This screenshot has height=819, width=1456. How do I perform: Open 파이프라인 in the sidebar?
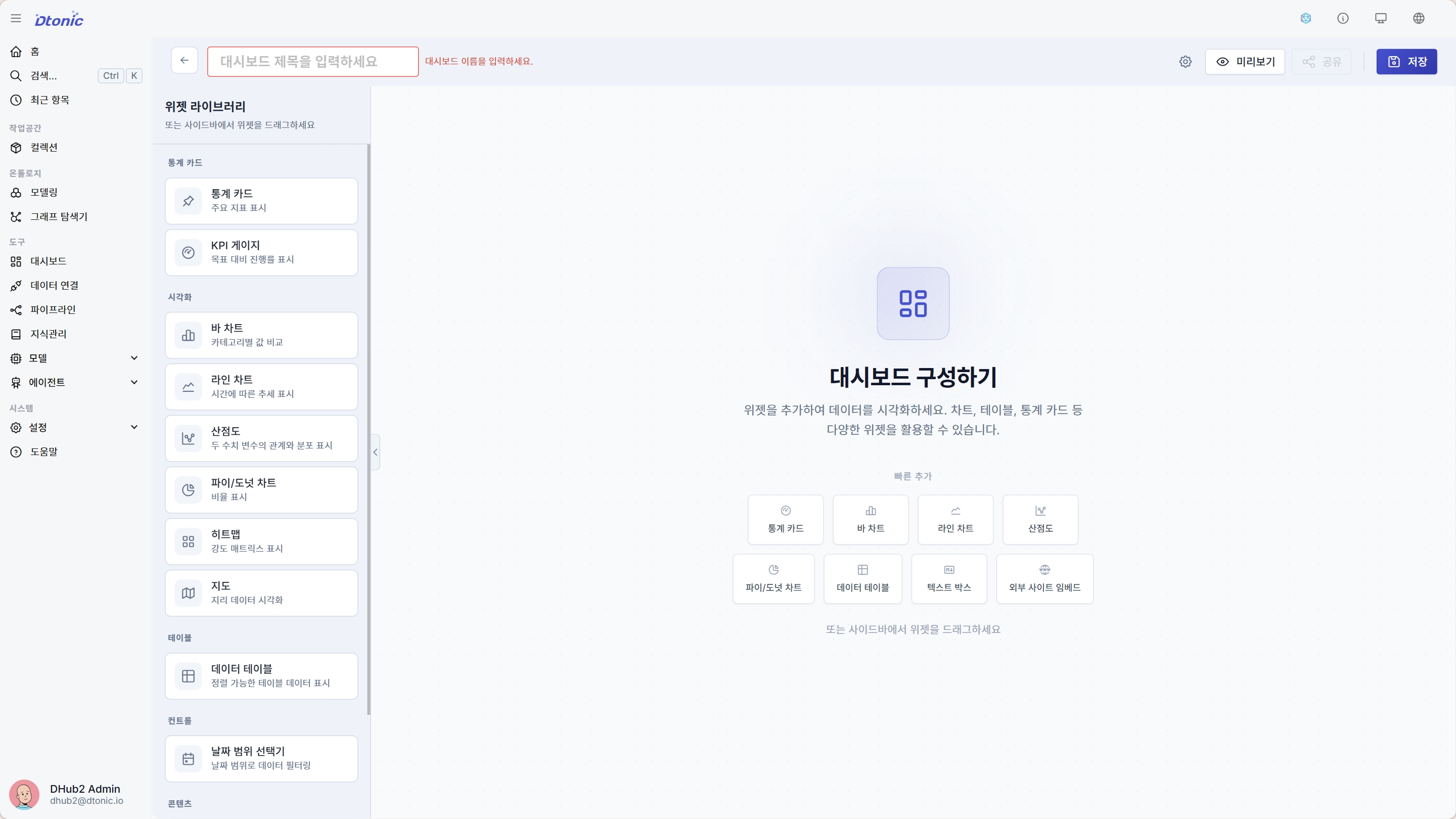click(76, 310)
